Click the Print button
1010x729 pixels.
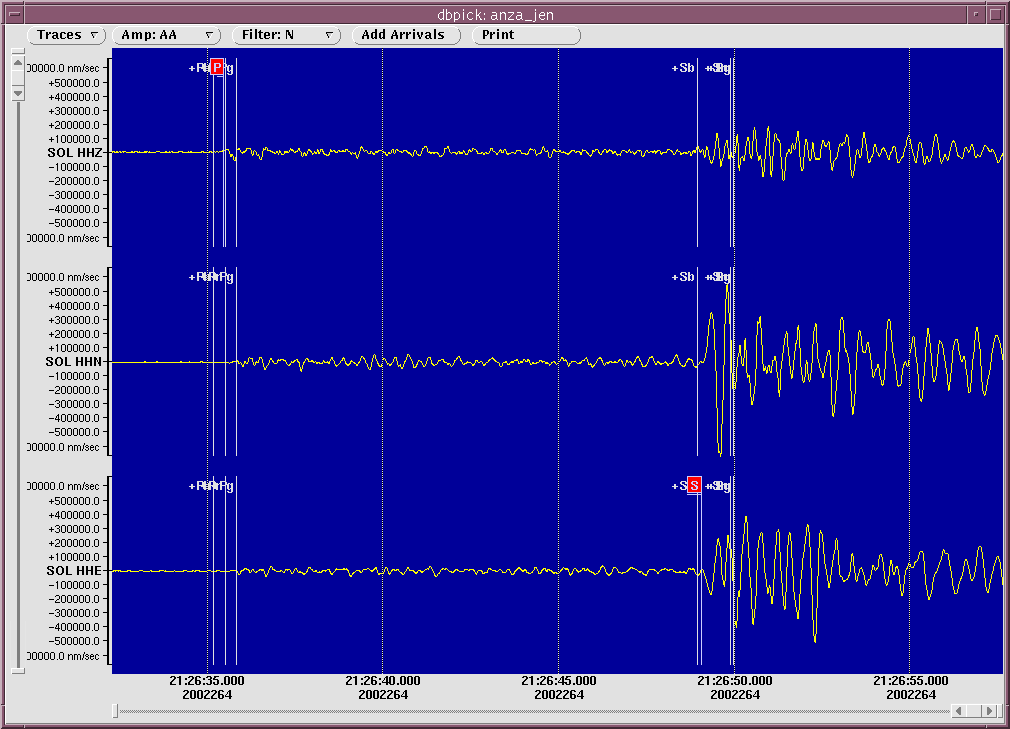[526, 35]
